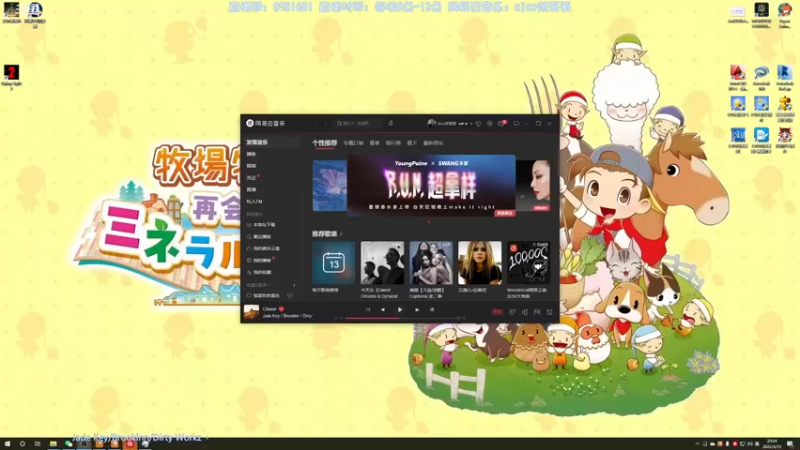Click the NetEase Cloud Music logo icon
The width and height of the screenshot is (800, 450).
point(250,123)
